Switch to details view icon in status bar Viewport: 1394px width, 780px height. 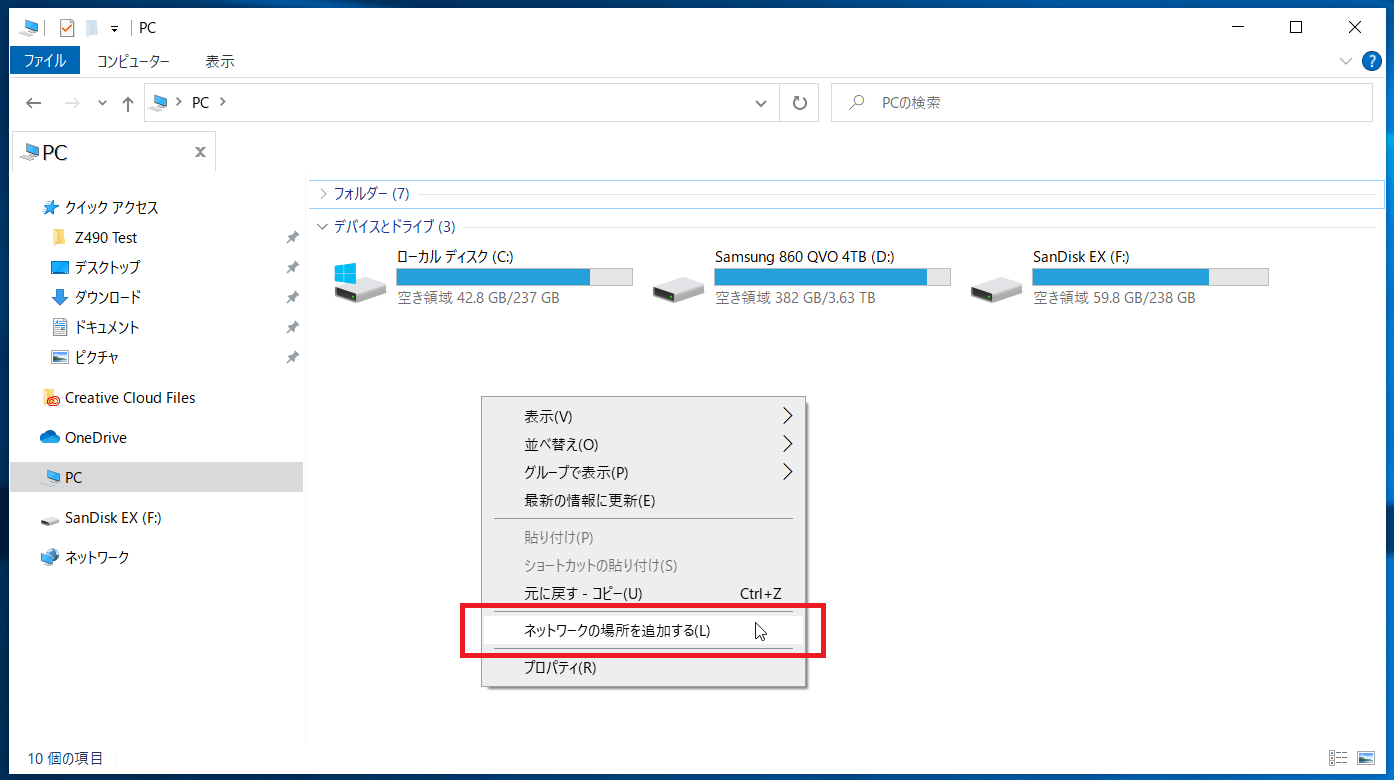(1338, 758)
